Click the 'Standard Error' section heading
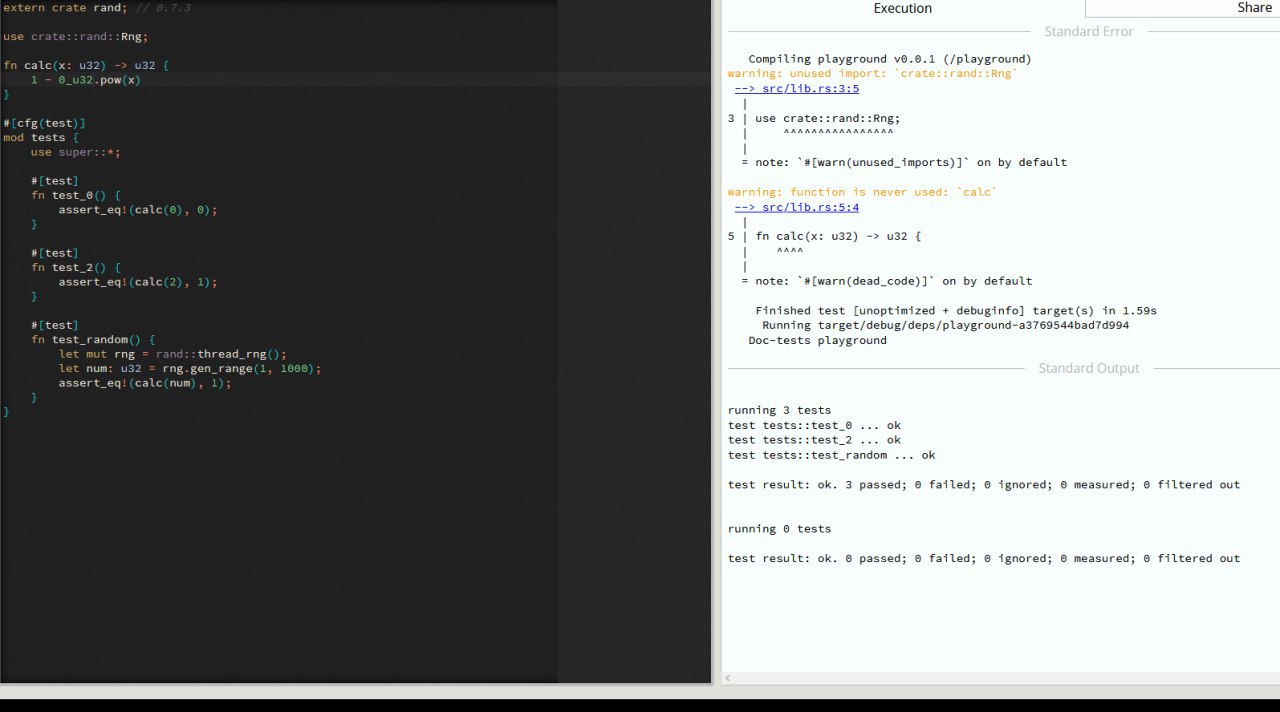Image resolution: width=1280 pixels, height=712 pixels. 1089,31
